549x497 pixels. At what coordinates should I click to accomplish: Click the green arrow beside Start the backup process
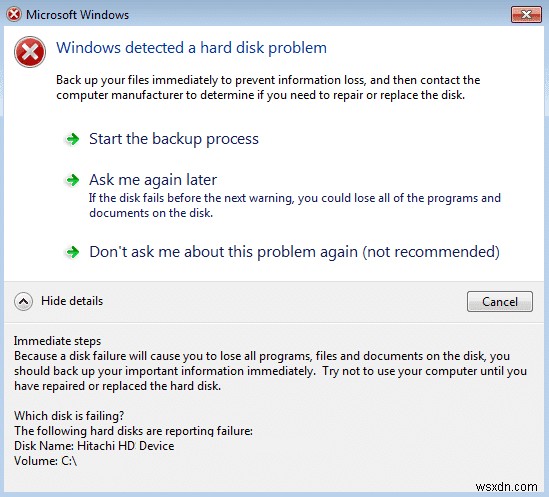(x=72, y=139)
